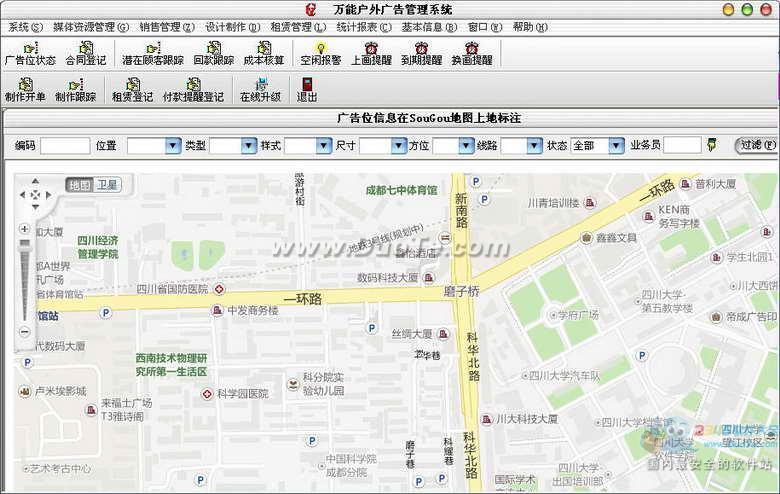Click the 过滤 filter button
Viewport: 780px width, 494px height.
[x=756, y=145]
